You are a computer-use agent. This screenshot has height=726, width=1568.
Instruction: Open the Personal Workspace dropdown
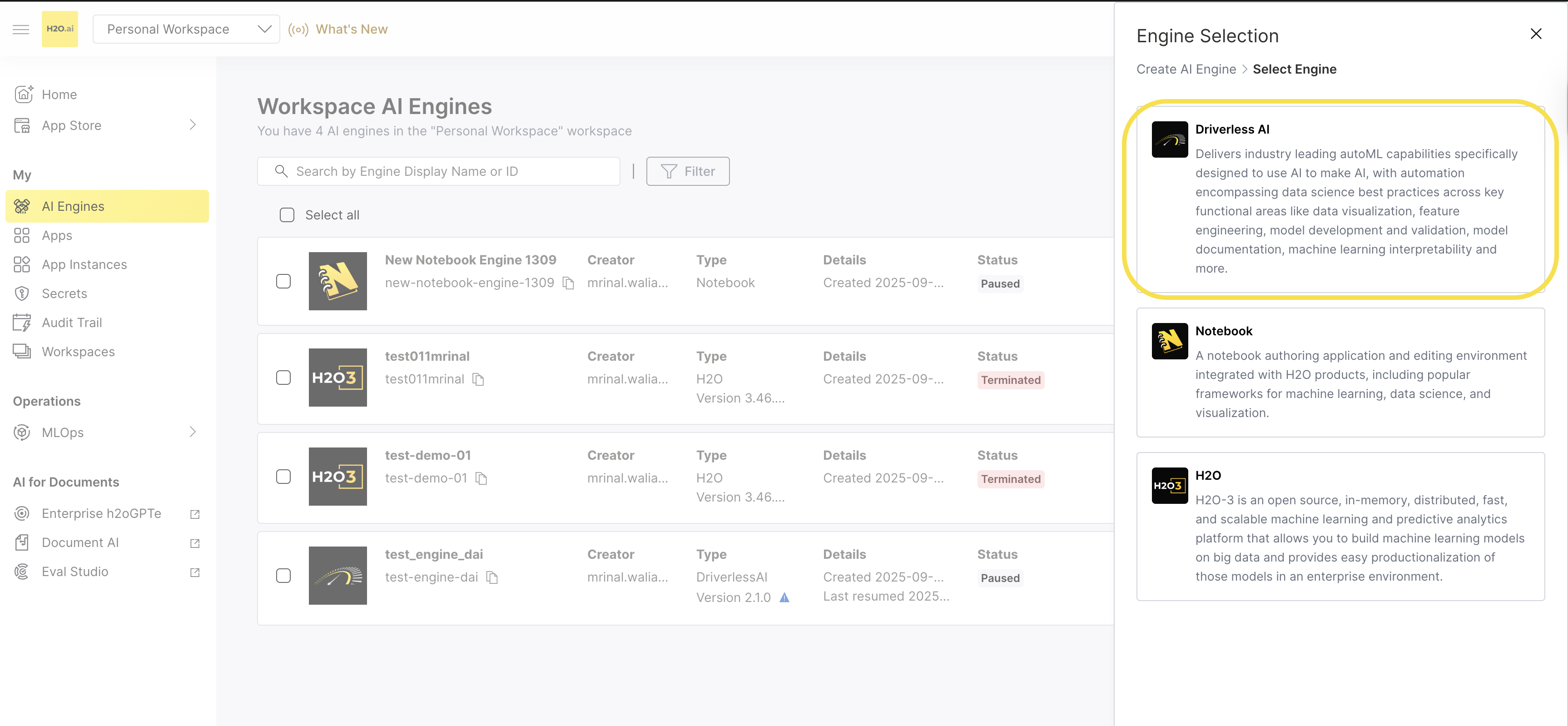click(186, 29)
